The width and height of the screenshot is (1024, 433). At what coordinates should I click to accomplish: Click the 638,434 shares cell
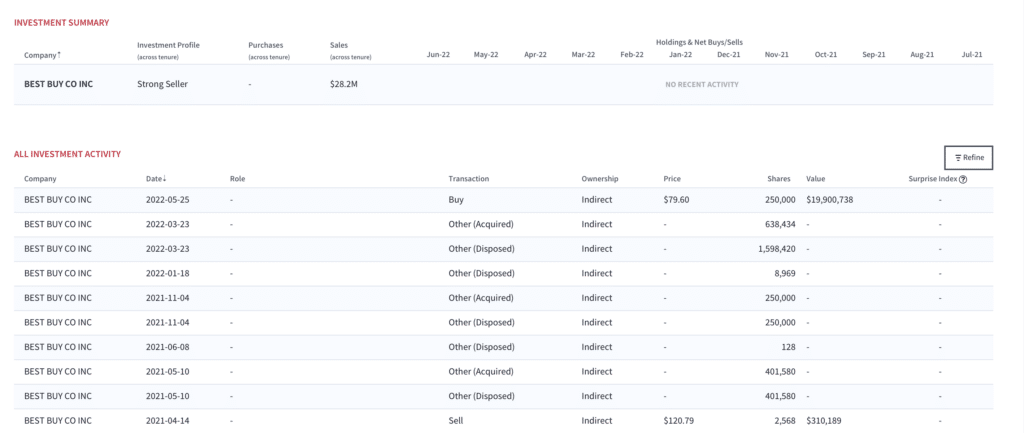click(x=779, y=224)
